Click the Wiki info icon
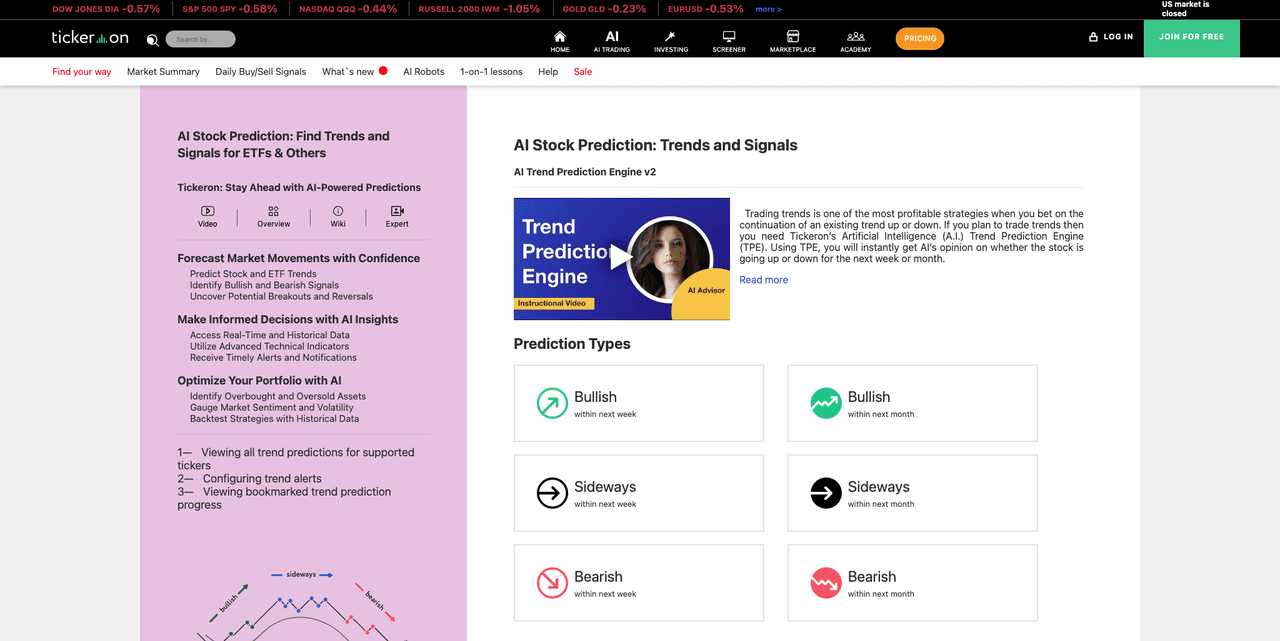The image size is (1280, 641). pyautogui.click(x=338, y=211)
